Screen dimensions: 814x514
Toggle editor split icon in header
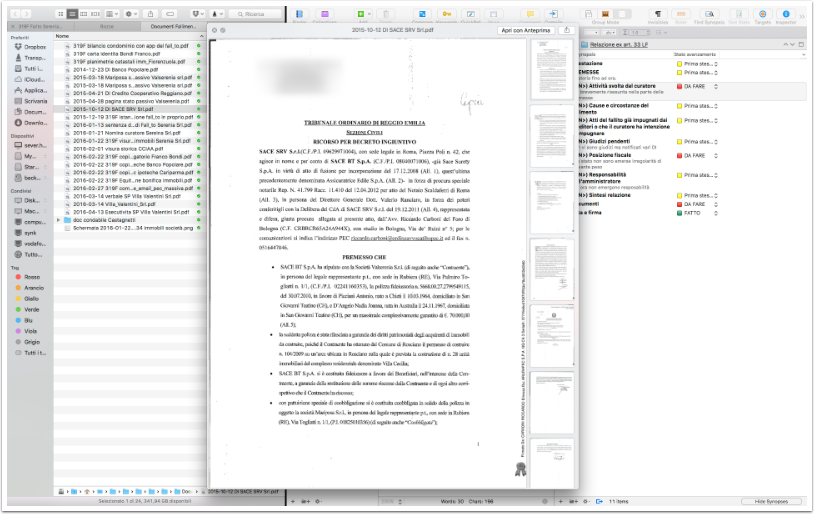801,45
